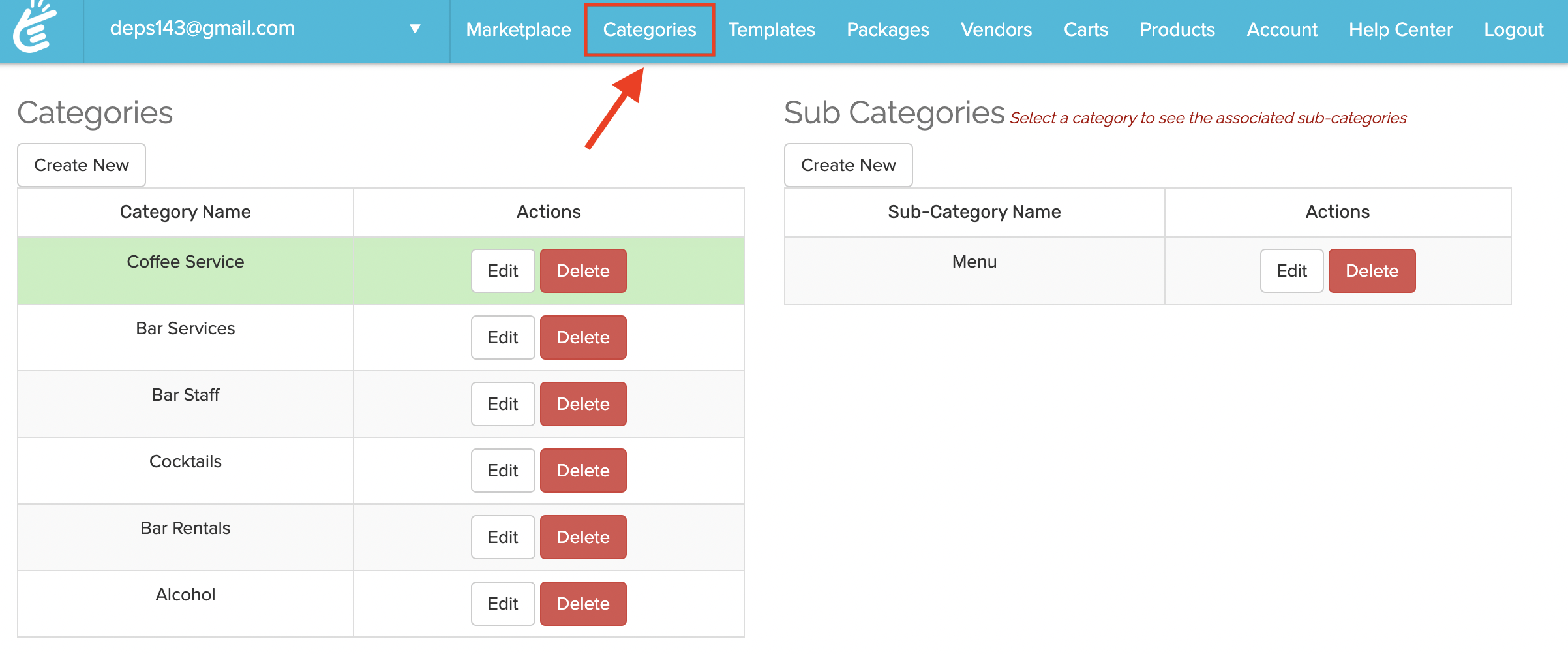Open the Packages section
This screenshot has height=654, width=1568.
tap(888, 29)
